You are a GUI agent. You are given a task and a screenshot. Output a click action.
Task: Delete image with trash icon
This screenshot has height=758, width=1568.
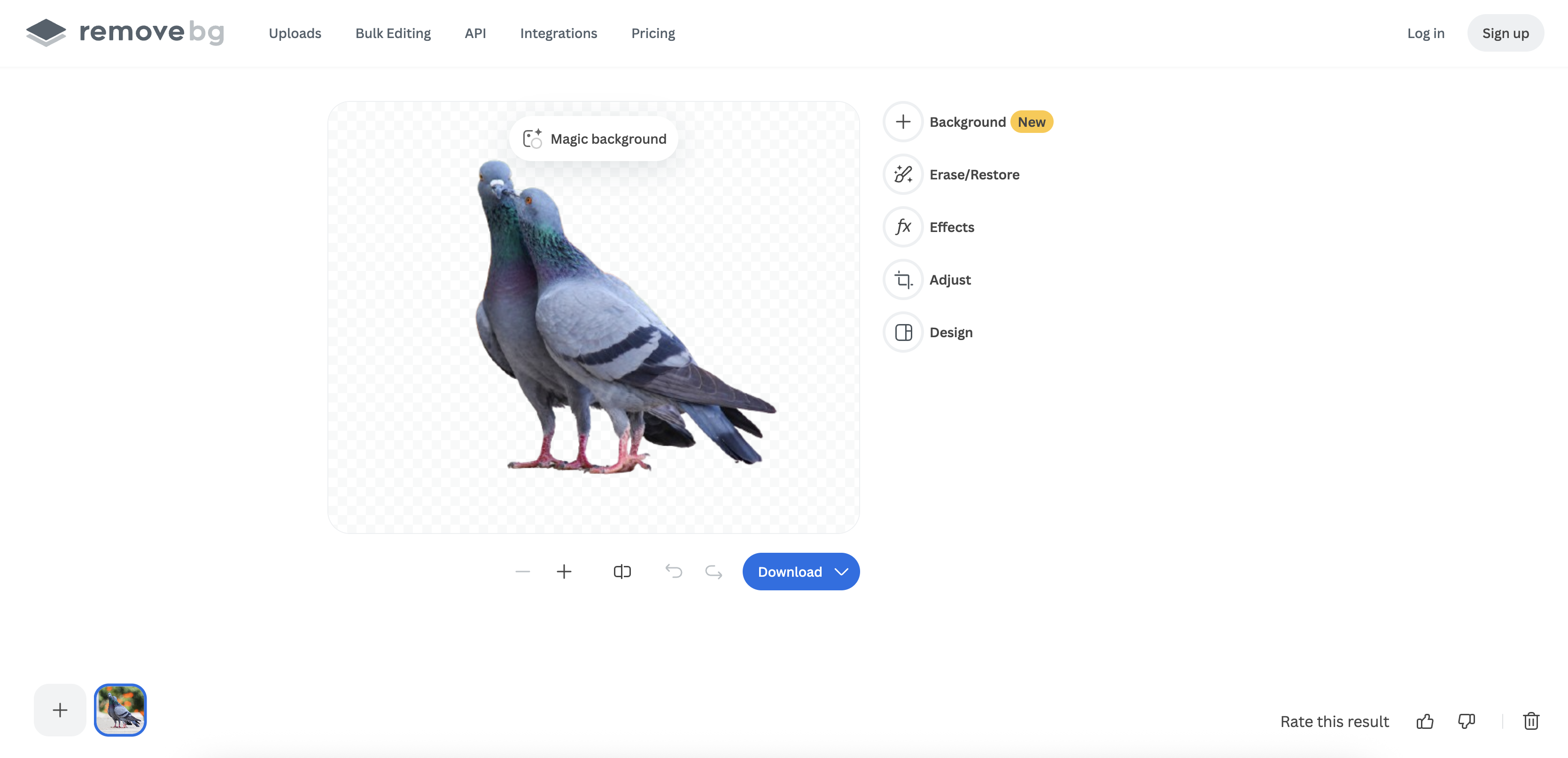coord(1531,721)
